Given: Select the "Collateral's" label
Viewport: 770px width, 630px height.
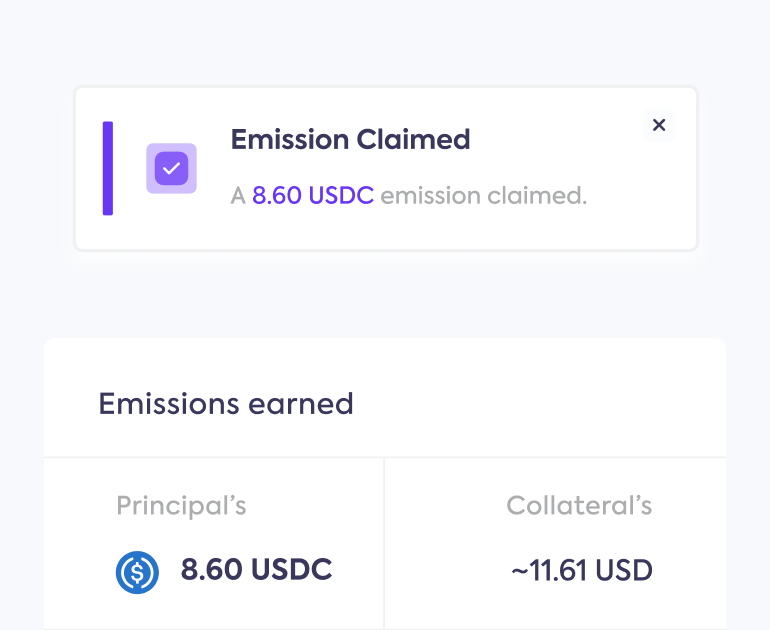Looking at the screenshot, I should tap(579, 505).
